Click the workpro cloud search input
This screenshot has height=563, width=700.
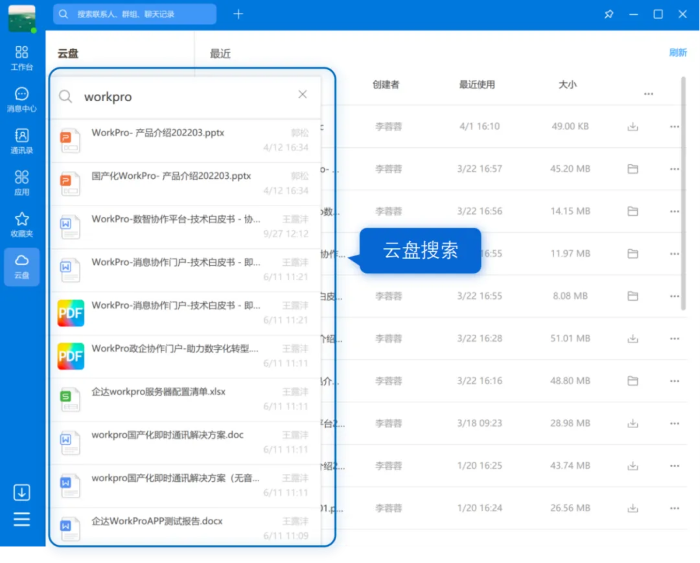188,96
